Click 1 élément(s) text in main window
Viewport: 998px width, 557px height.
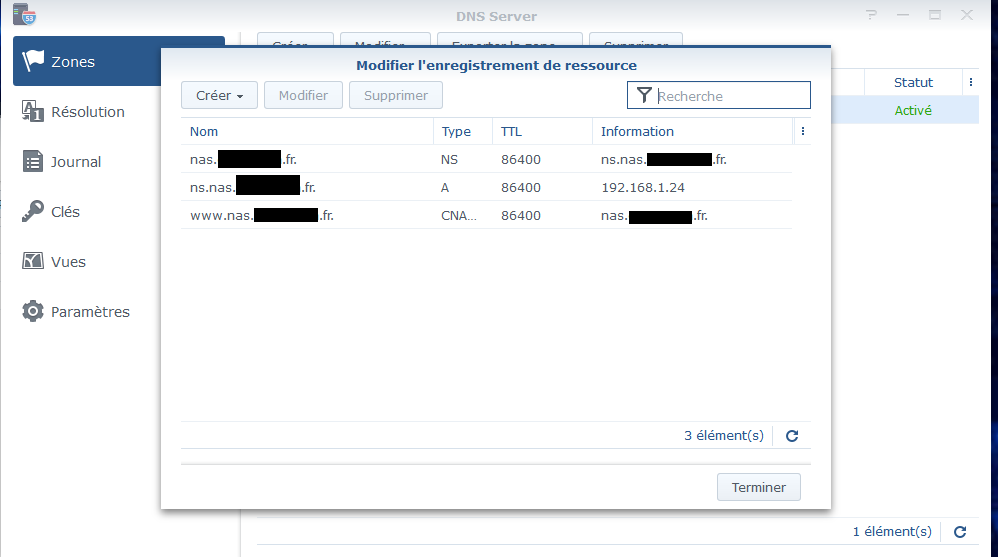coord(892,531)
